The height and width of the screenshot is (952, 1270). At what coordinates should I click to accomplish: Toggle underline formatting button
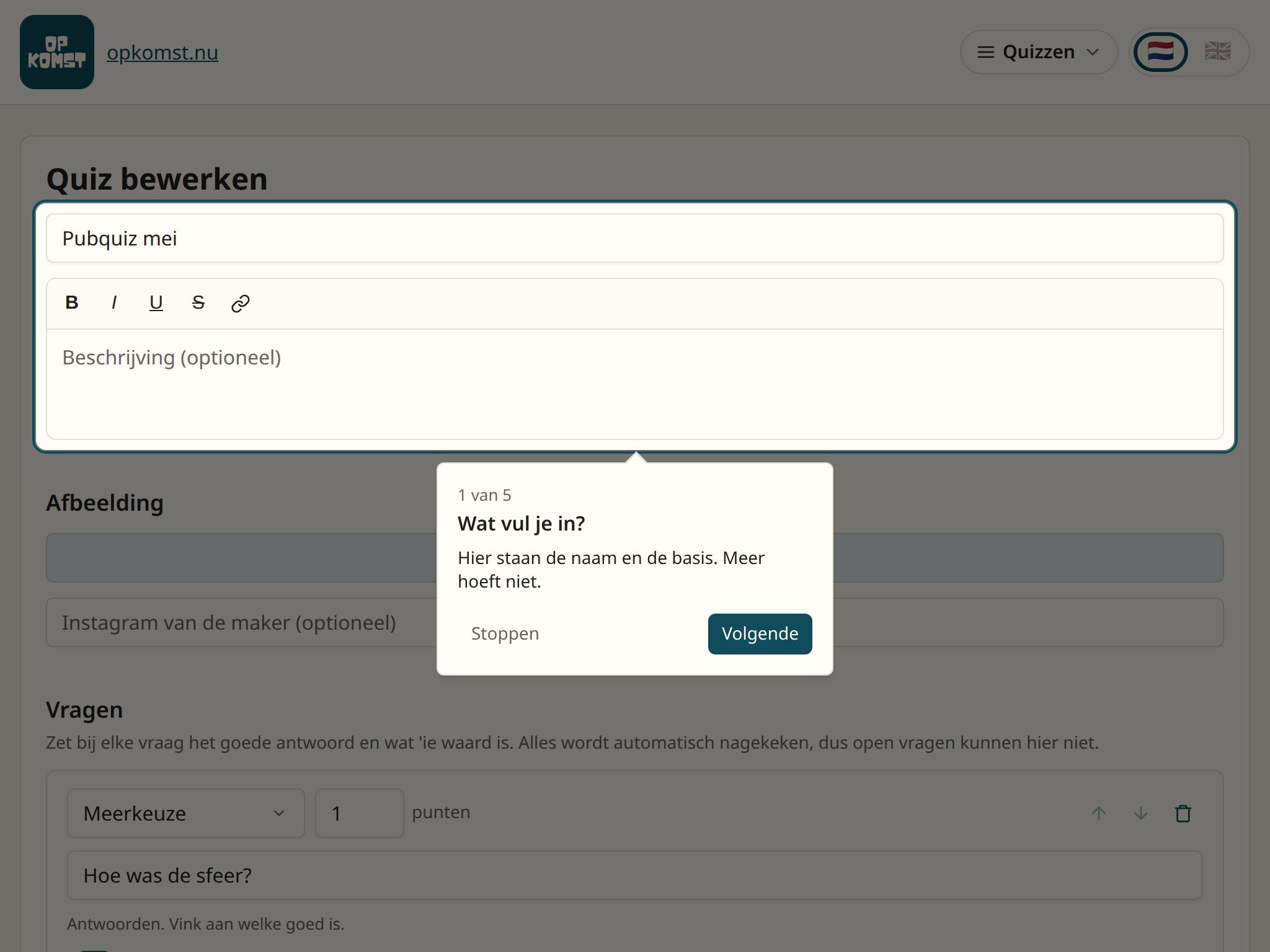[x=156, y=303]
